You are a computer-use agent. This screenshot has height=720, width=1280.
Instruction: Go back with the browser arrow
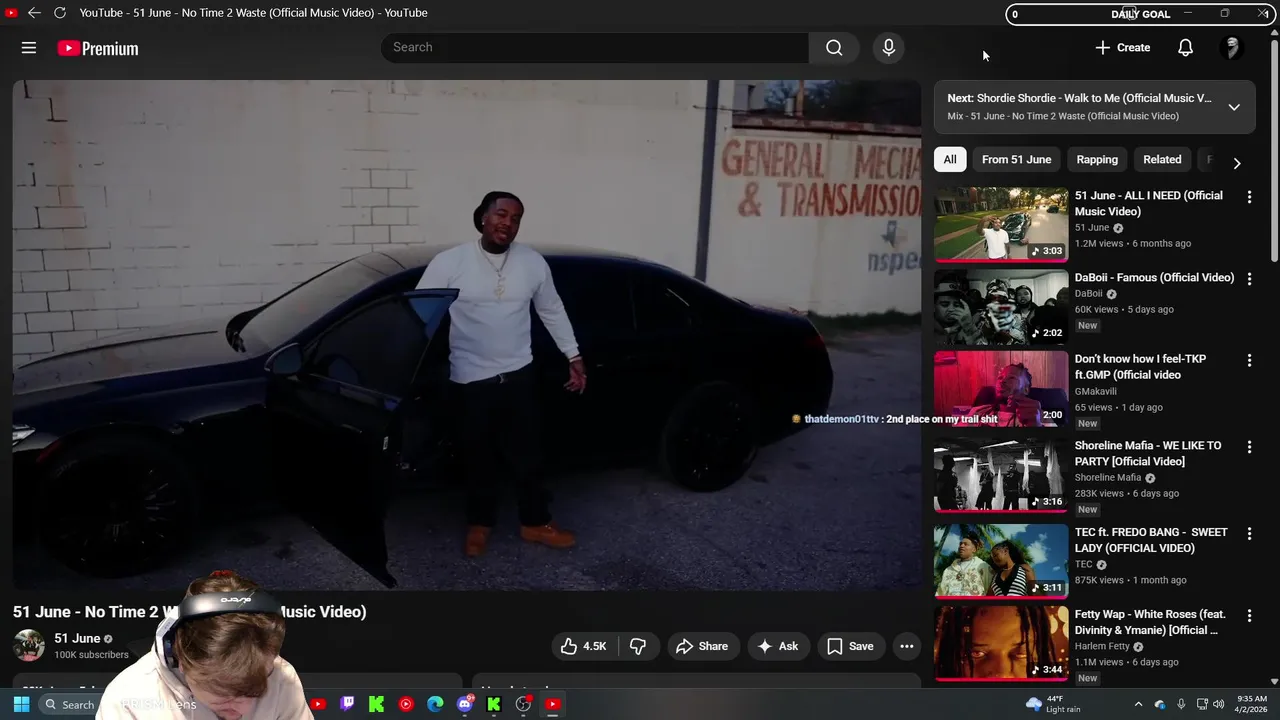pyautogui.click(x=34, y=13)
